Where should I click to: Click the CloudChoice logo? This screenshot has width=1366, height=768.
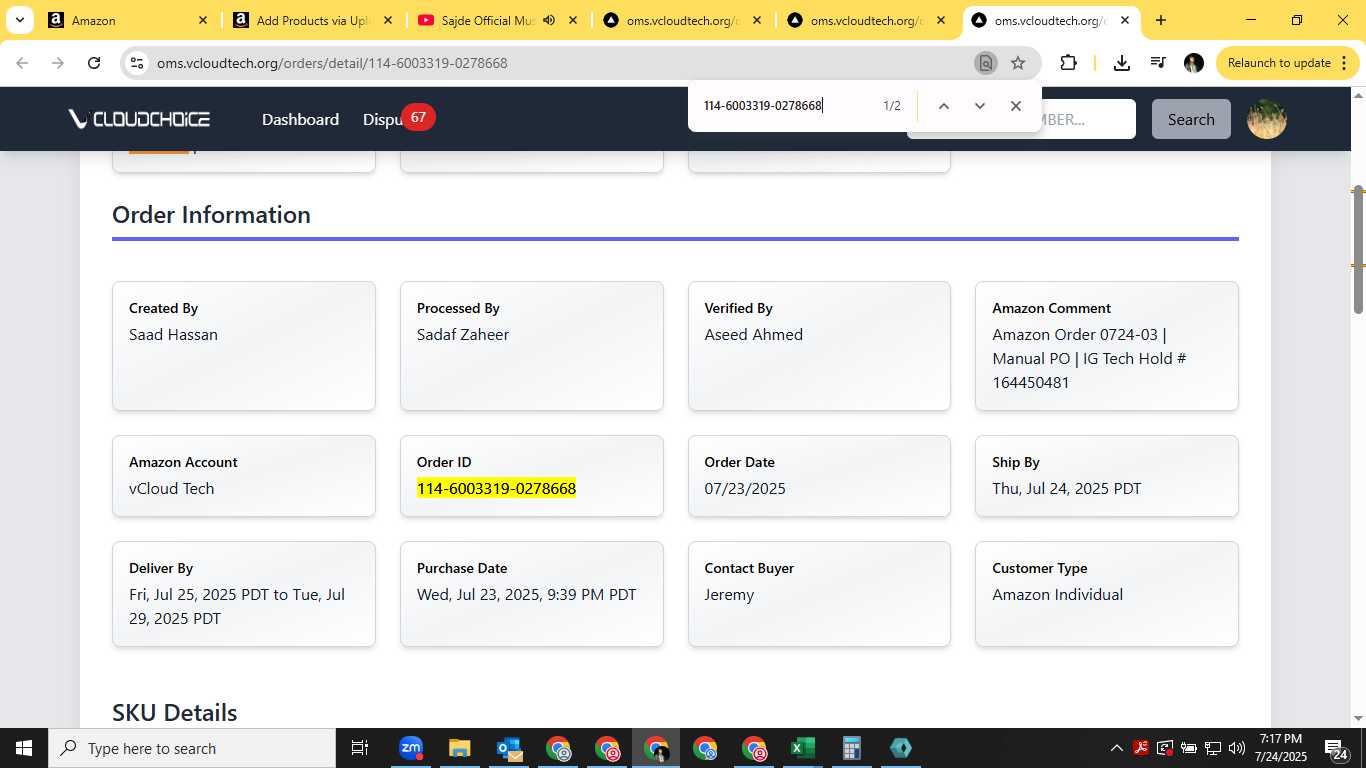139,119
